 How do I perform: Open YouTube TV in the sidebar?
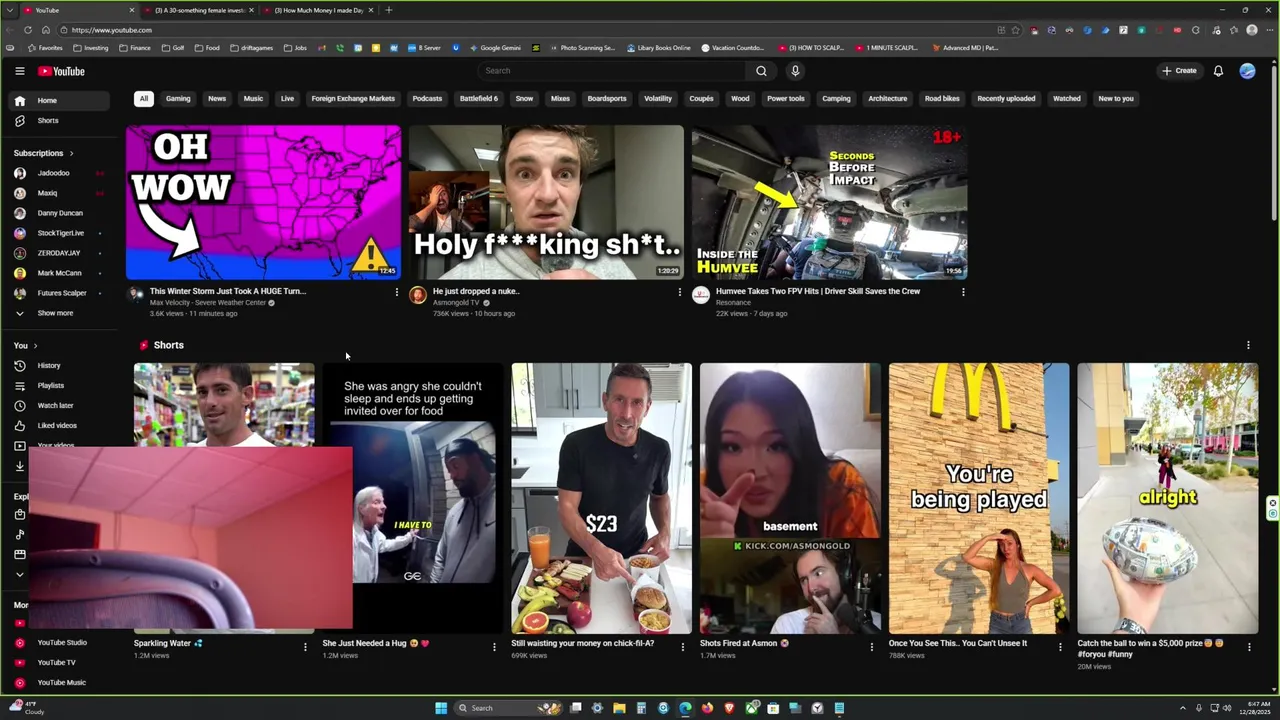[x=60, y=662]
